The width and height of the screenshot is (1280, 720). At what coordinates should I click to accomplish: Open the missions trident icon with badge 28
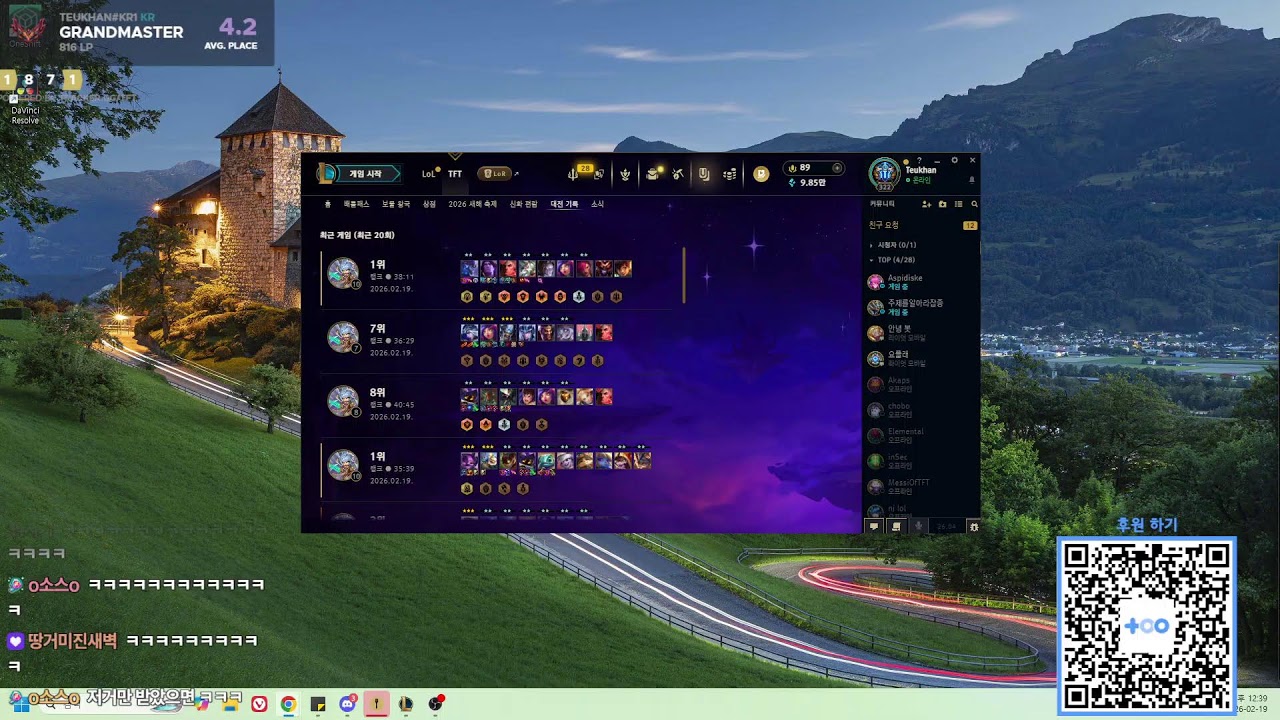pyautogui.click(x=573, y=174)
